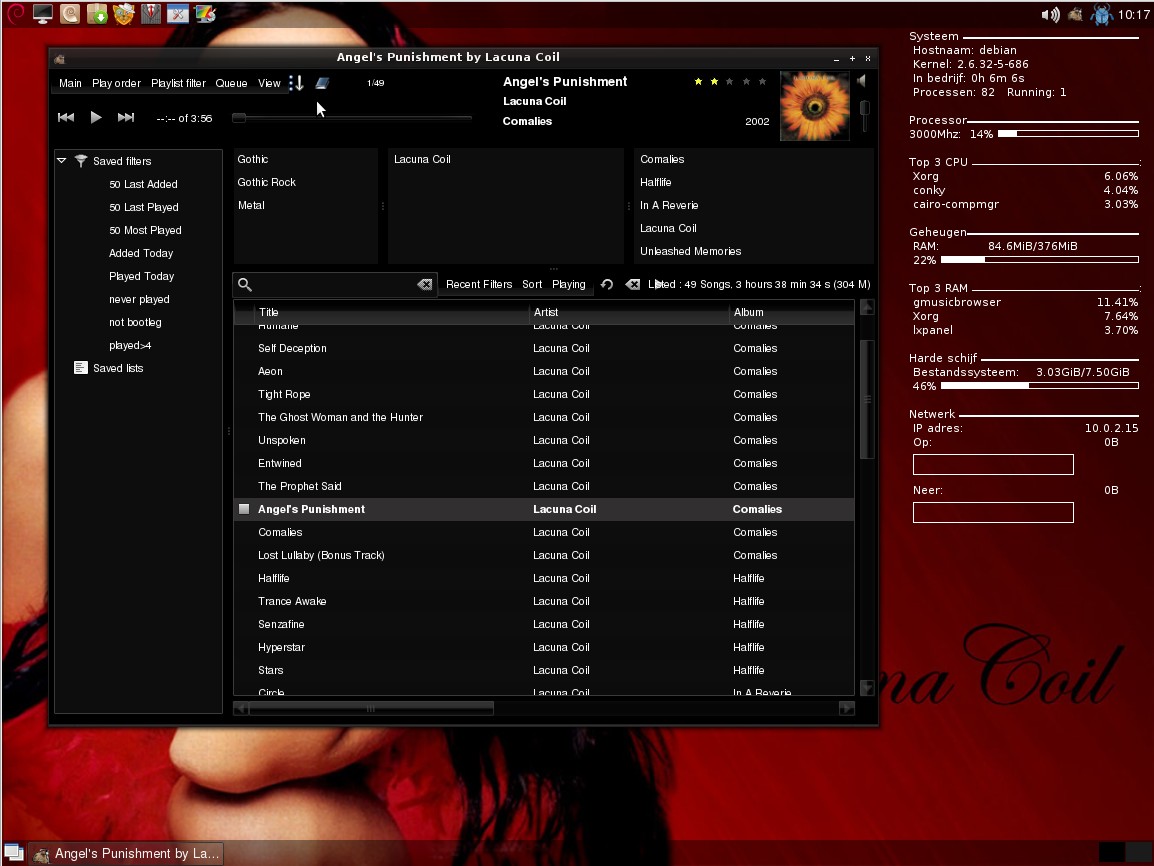Open the Main menu
This screenshot has height=866, width=1154.
tap(70, 83)
